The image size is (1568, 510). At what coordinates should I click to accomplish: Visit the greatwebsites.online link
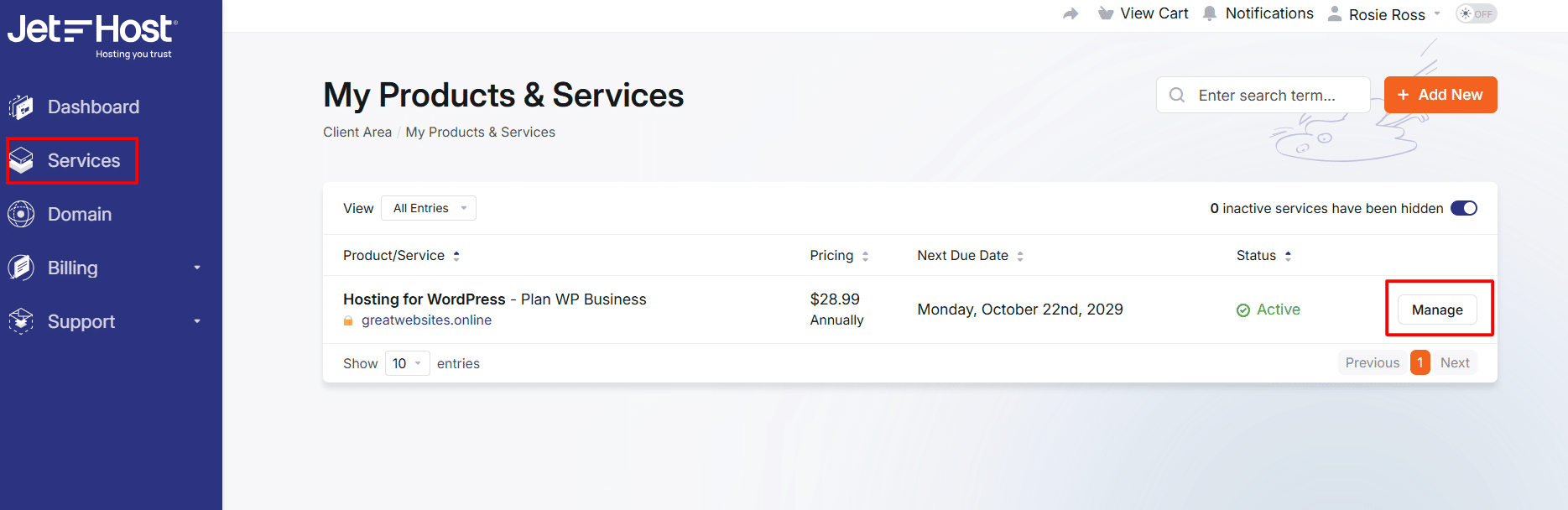(x=426, y=320)
